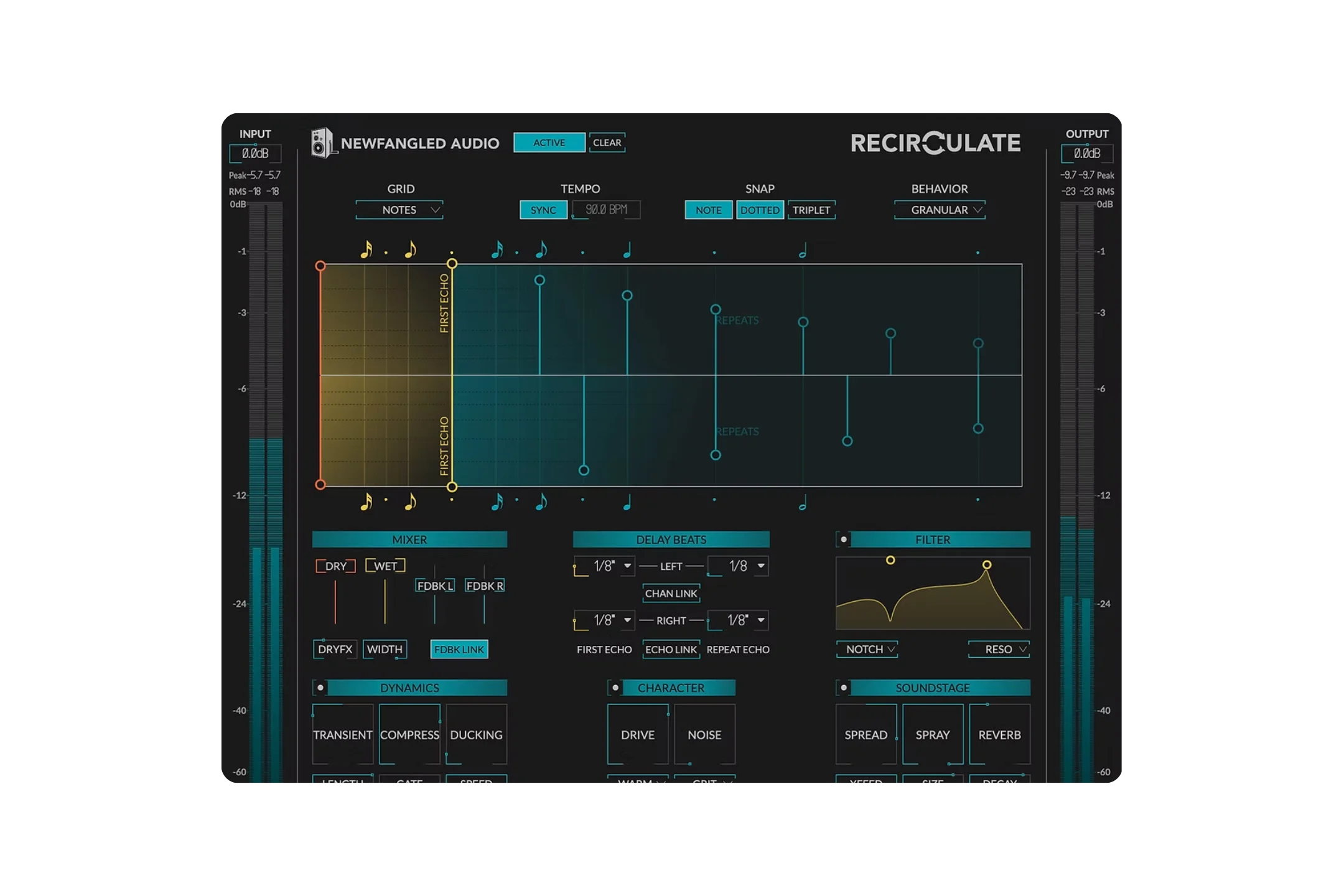Enable DOTTED snap mode
The height and width of the screenshot is (896, 1344).
[x=760, y=210]
